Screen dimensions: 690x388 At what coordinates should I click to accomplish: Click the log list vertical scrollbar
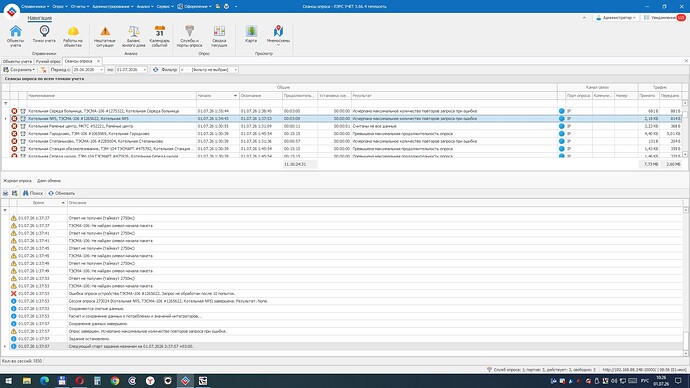(686, 282)
